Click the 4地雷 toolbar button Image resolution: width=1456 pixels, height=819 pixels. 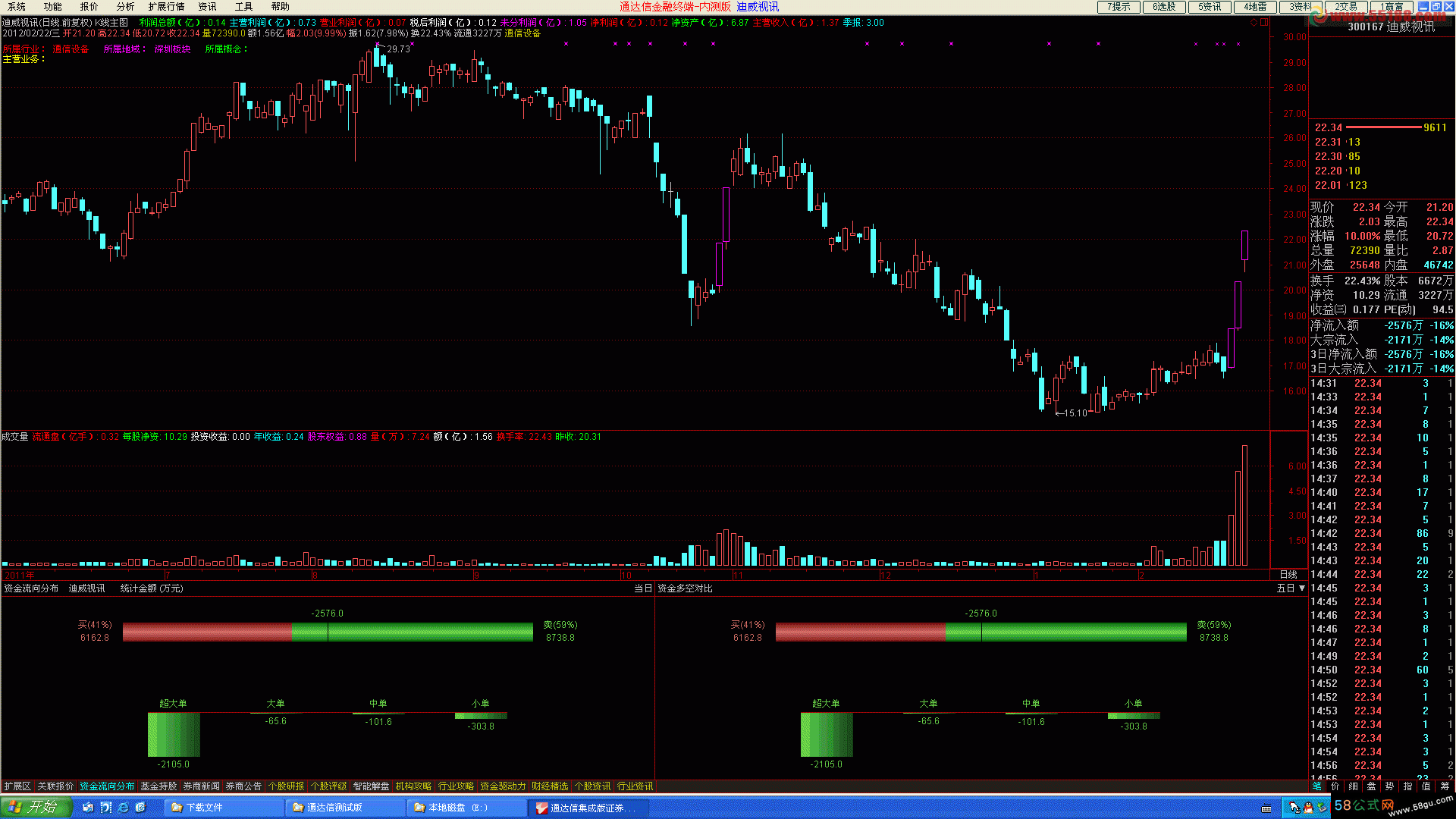tap(1255, 7)
